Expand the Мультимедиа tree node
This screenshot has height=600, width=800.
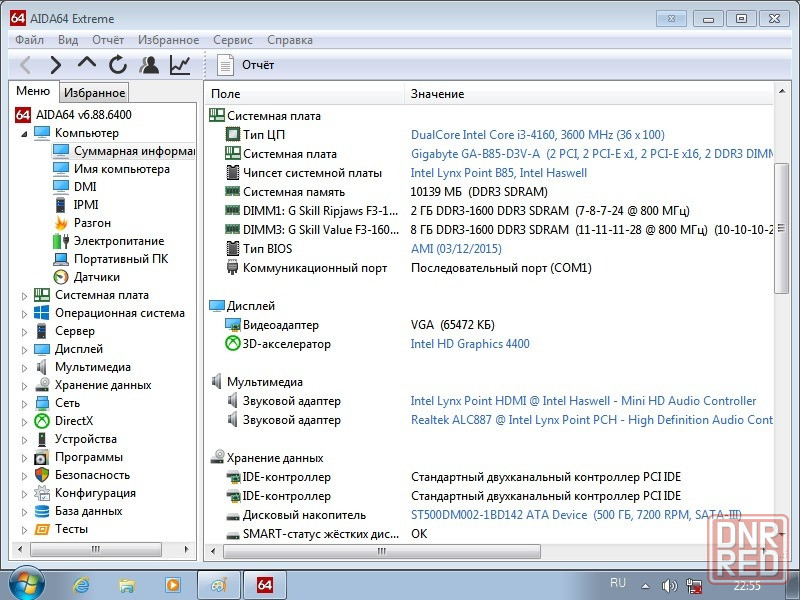(x=24, y=368)
